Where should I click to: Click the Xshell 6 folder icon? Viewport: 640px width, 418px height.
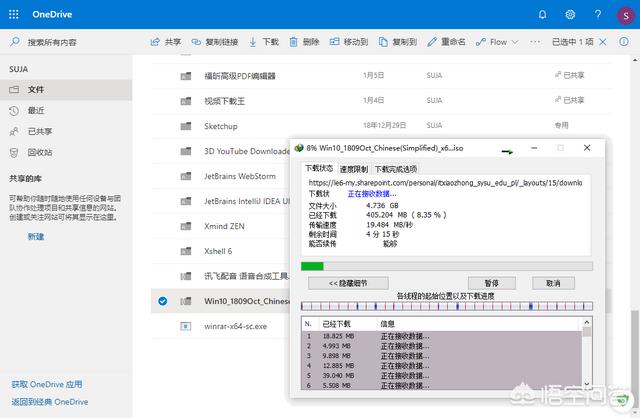tap(186, 251)
